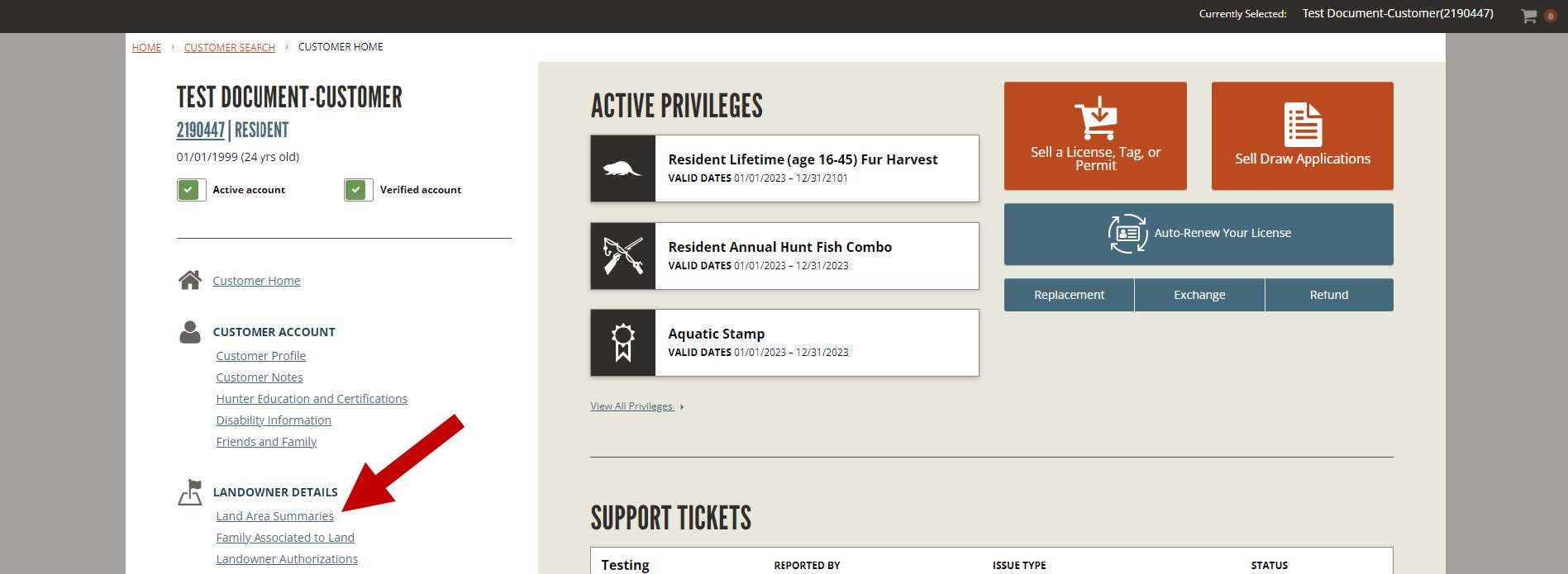The image size is (1568, 574).
Task: Open Sell Draw Applications
Action: pyautogui.click(x=1303, y=136)
